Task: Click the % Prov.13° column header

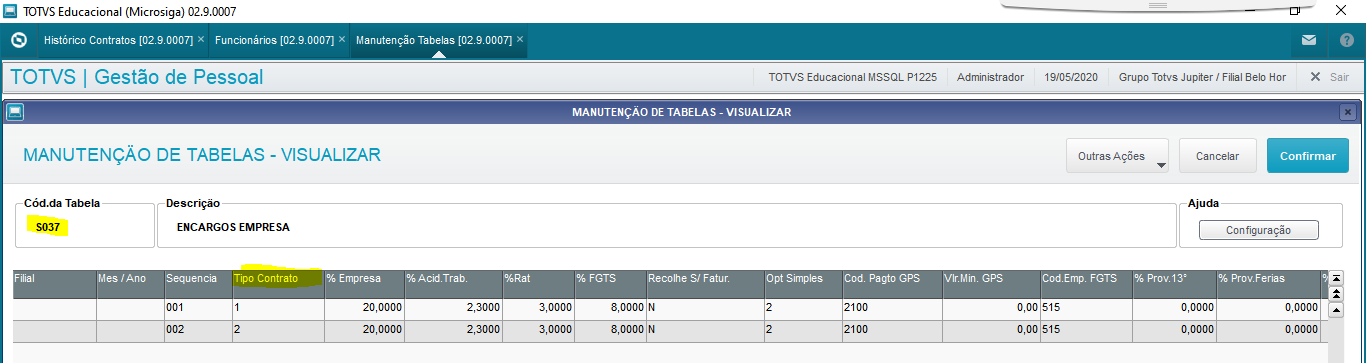Action: click(1174, 283)
